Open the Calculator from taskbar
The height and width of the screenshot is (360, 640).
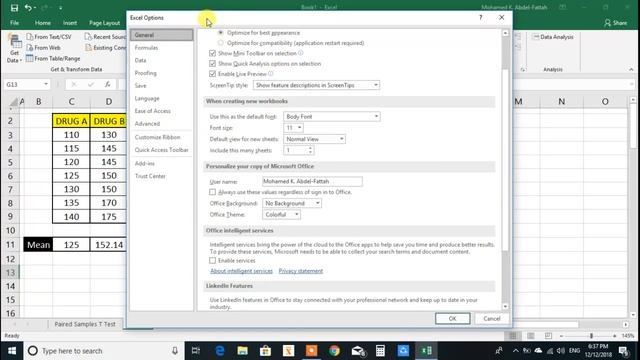click(380, 351)
